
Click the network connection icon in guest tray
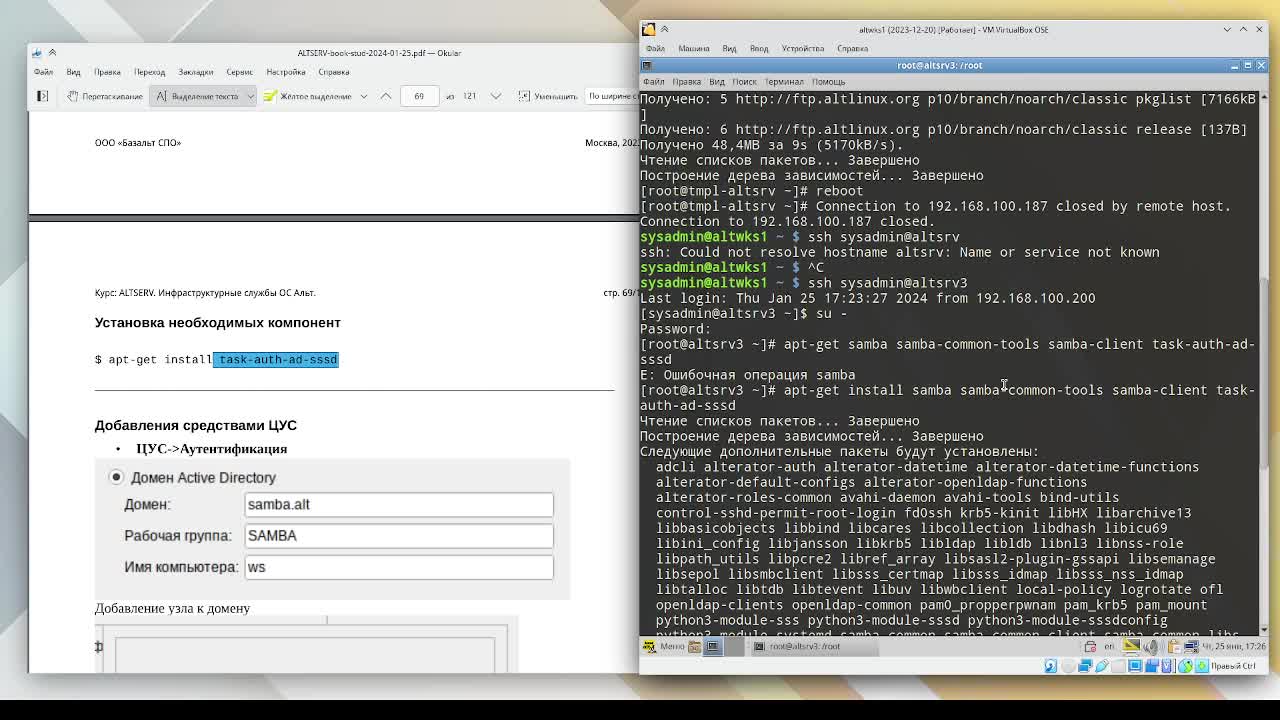click(x=1191, y=646)
